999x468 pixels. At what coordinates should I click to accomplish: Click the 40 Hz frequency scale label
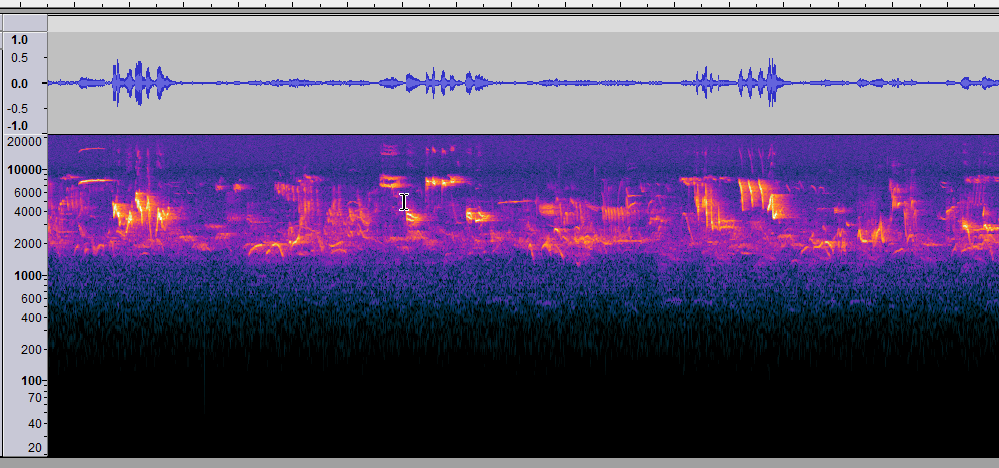(34, 424)
